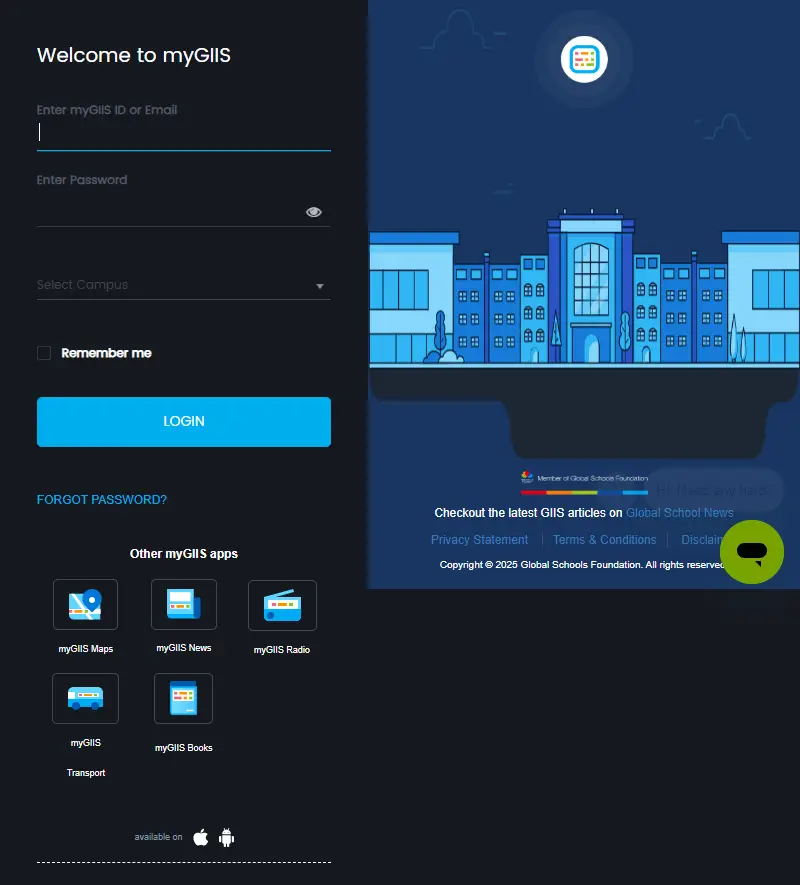Open the myGIIS Radio app icon
The height and width of the screenshot is (885, 800).
click(282, 605)
